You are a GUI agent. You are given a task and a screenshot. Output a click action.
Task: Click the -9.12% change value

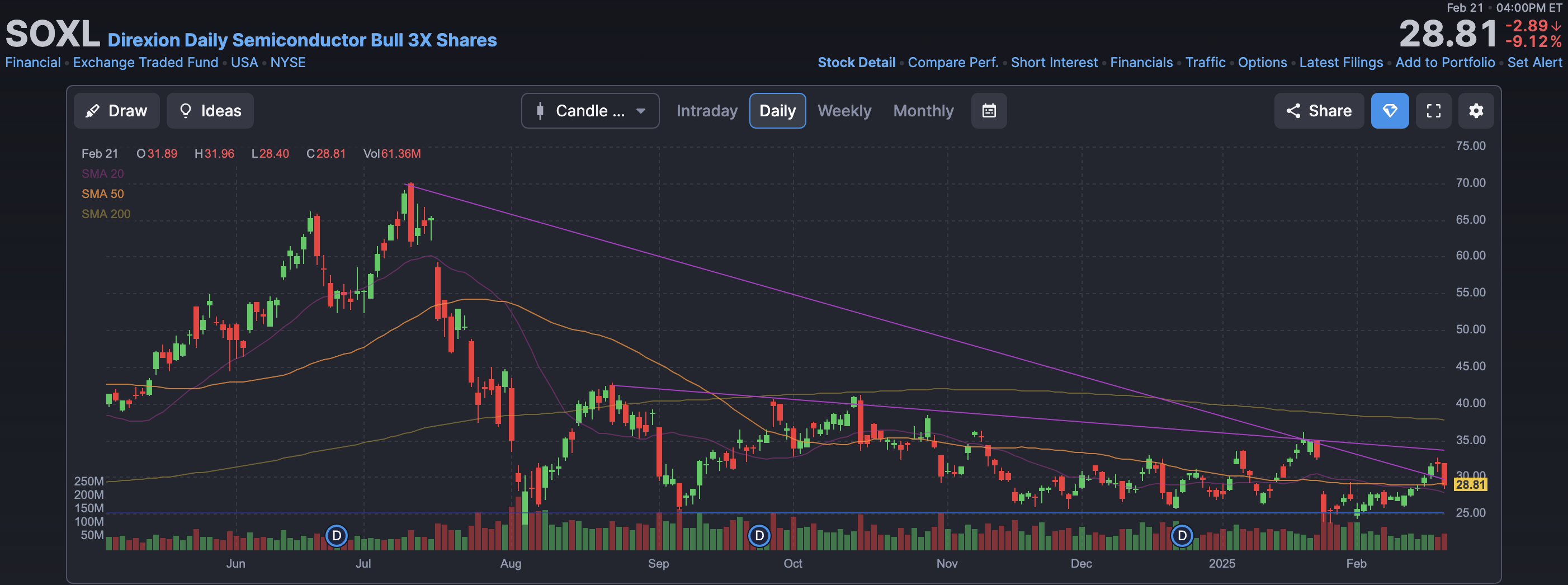pyautogui.click(x=1533, y=41)
